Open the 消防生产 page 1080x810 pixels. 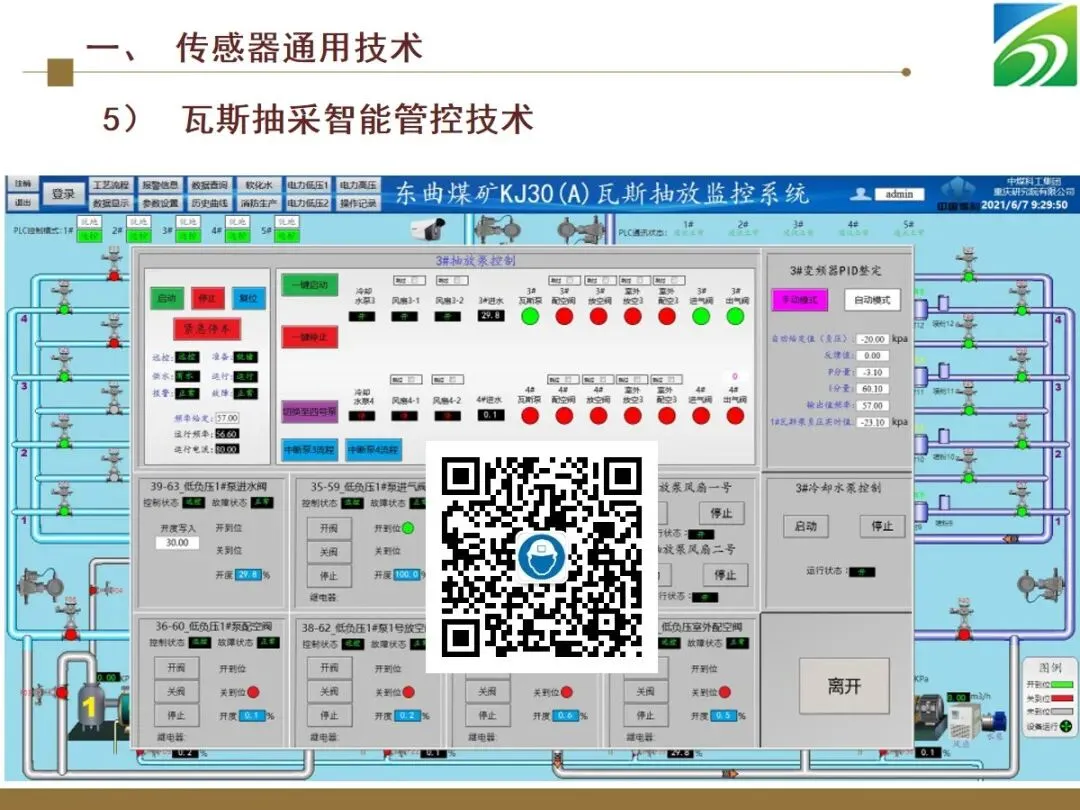pos(259,203)
